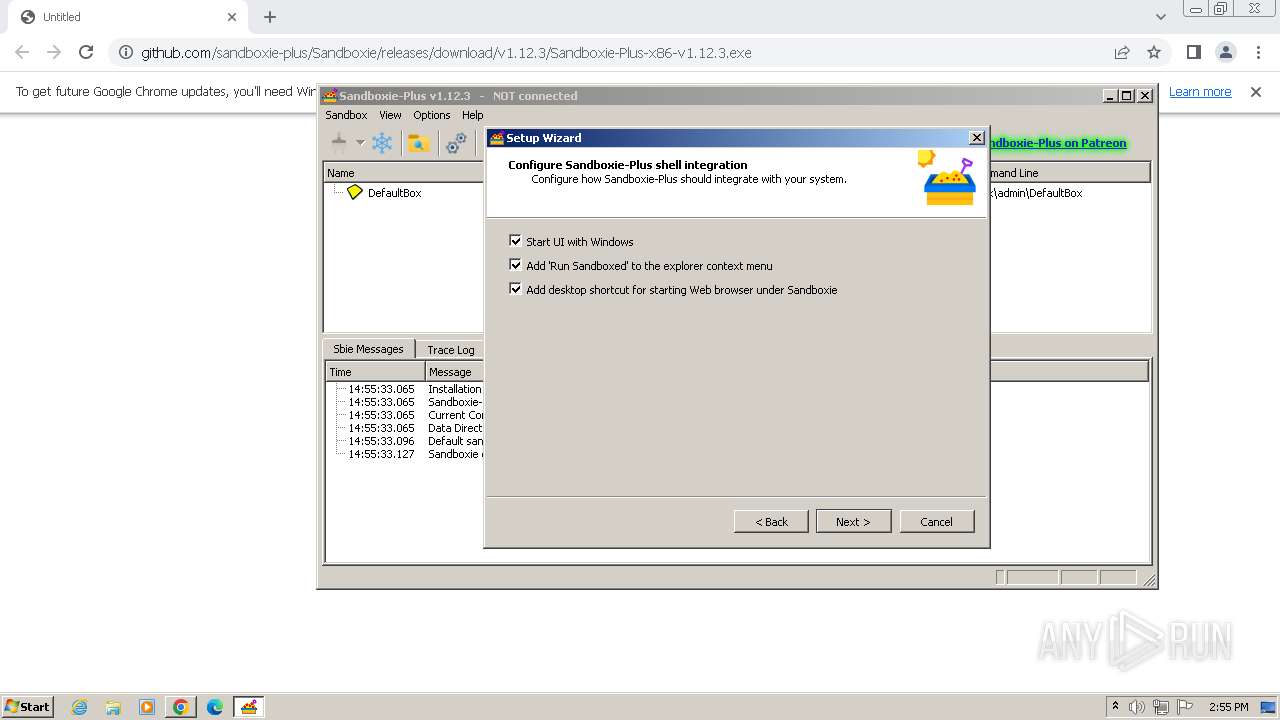This screenshot has height=720, width=1280.
Task: Open a new Chrome tab
Action: [270, 17]
